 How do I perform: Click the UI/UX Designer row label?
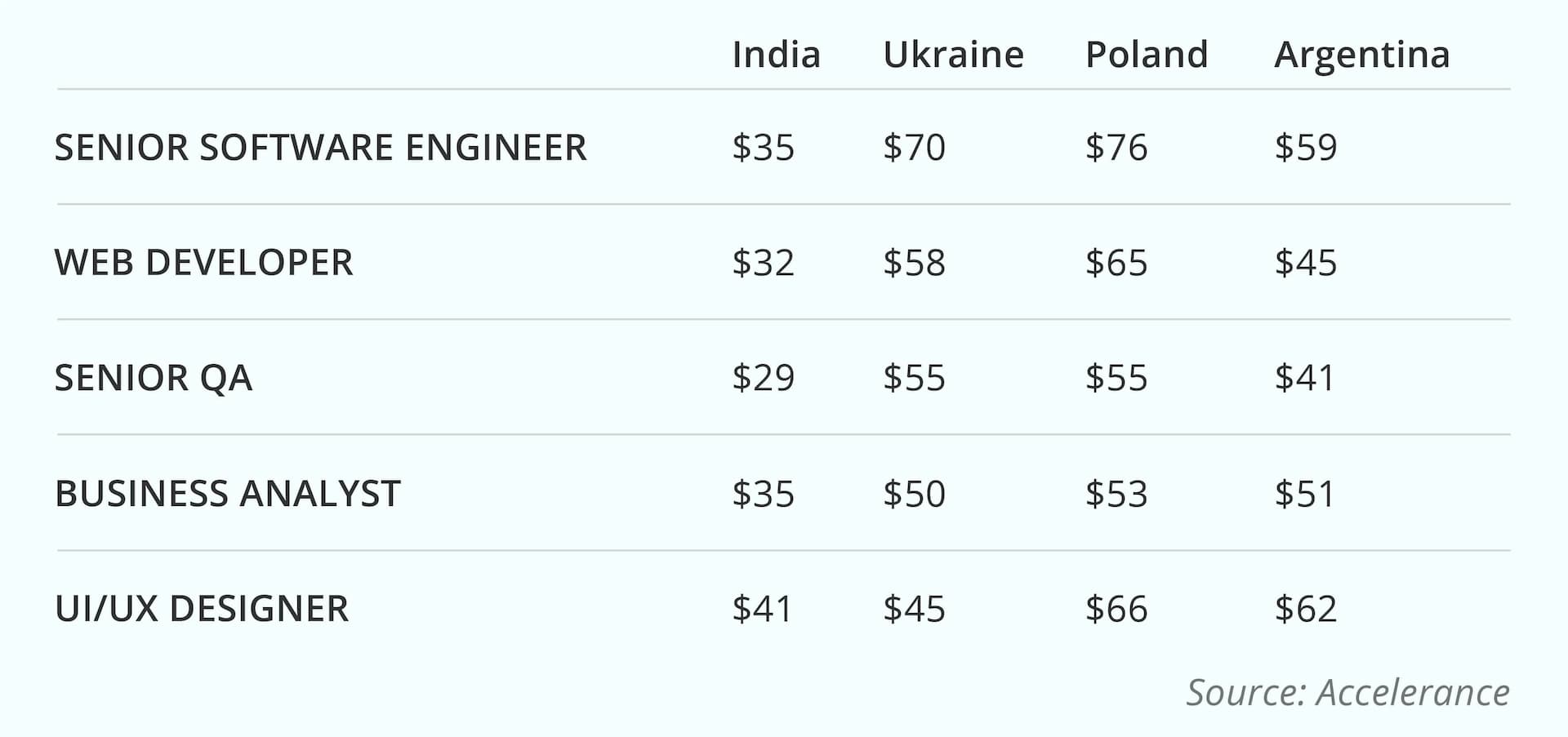[x=202, y=609]
